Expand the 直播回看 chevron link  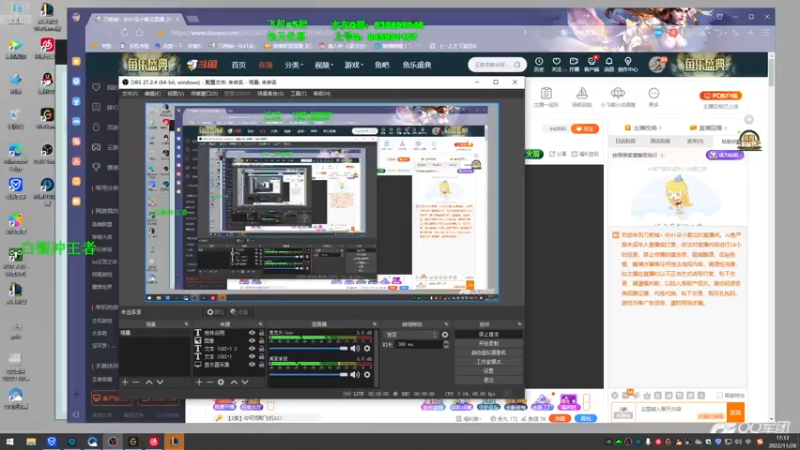click(x=708, y=128)
